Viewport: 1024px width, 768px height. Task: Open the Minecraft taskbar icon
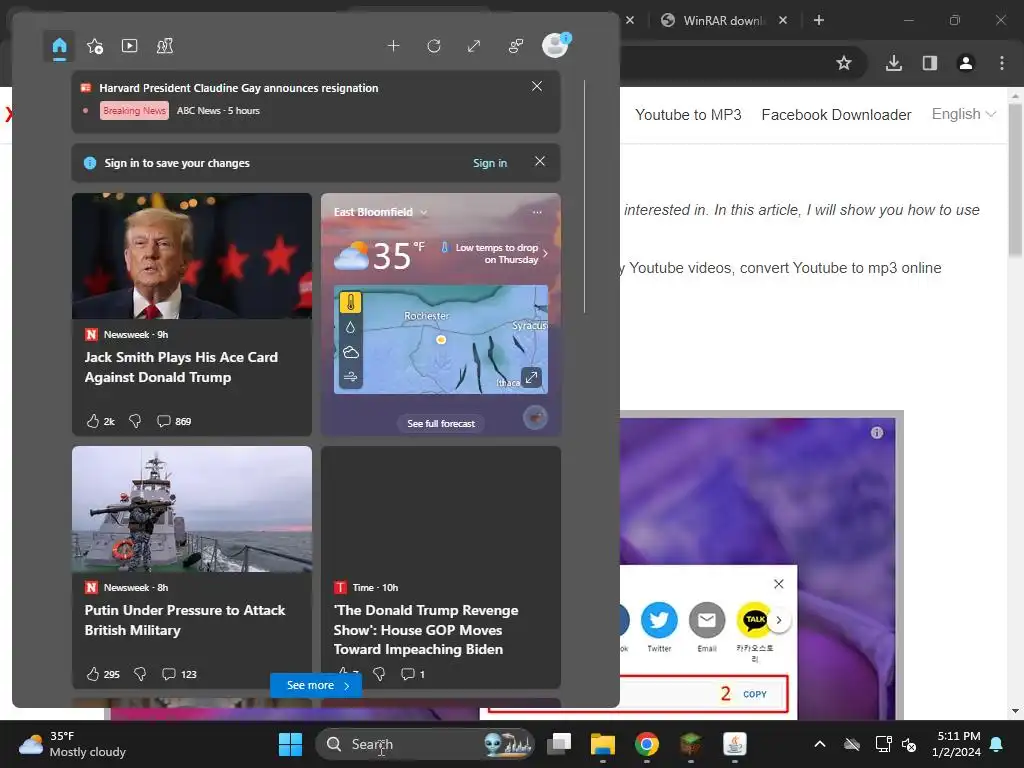tap(690, 744)
